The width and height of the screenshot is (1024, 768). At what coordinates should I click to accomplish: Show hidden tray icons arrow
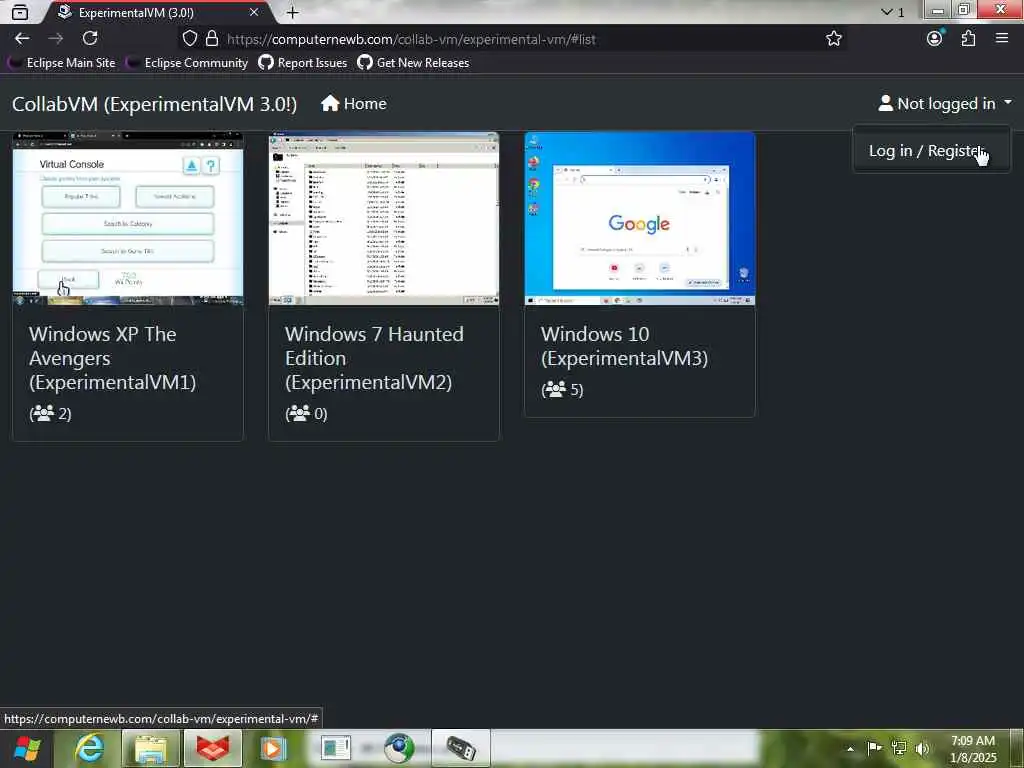[850, 748]
